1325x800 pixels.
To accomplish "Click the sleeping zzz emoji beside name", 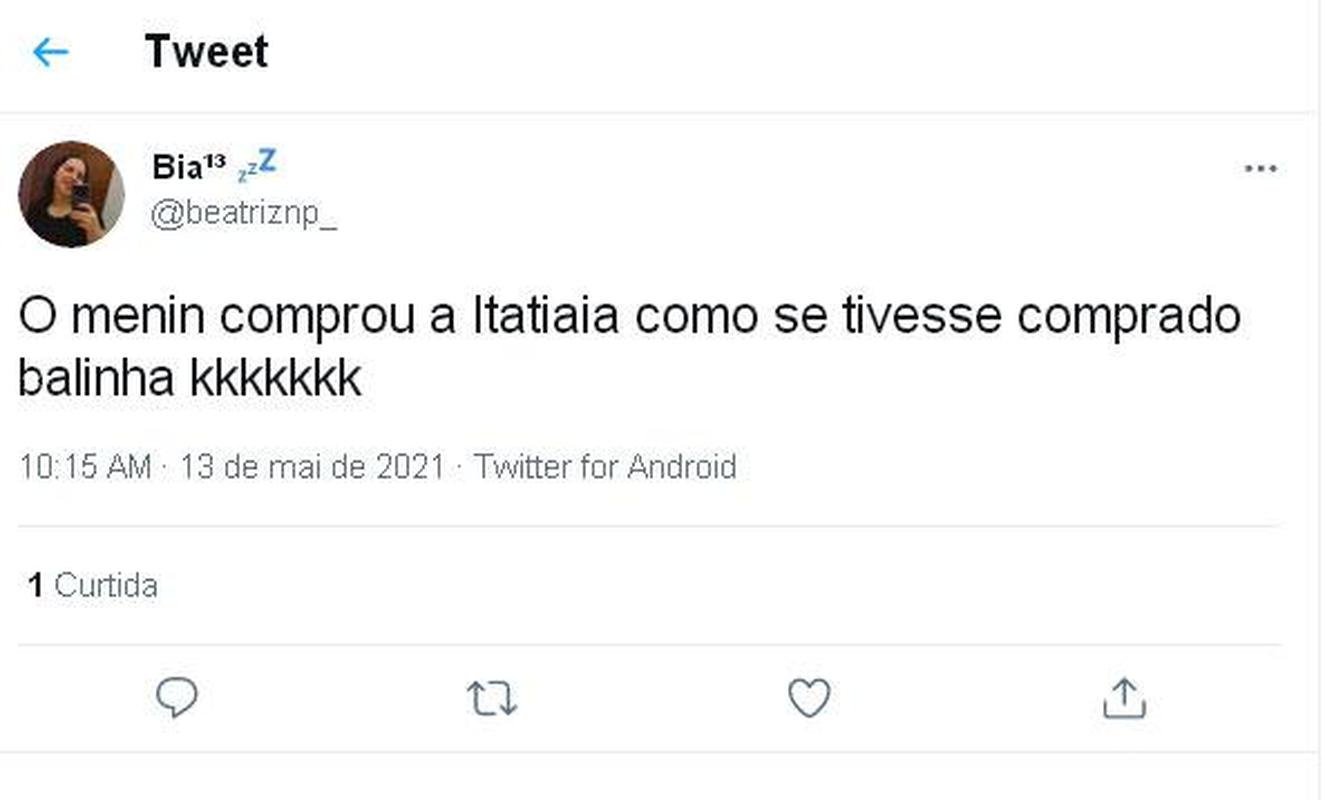I will point(257,166).
